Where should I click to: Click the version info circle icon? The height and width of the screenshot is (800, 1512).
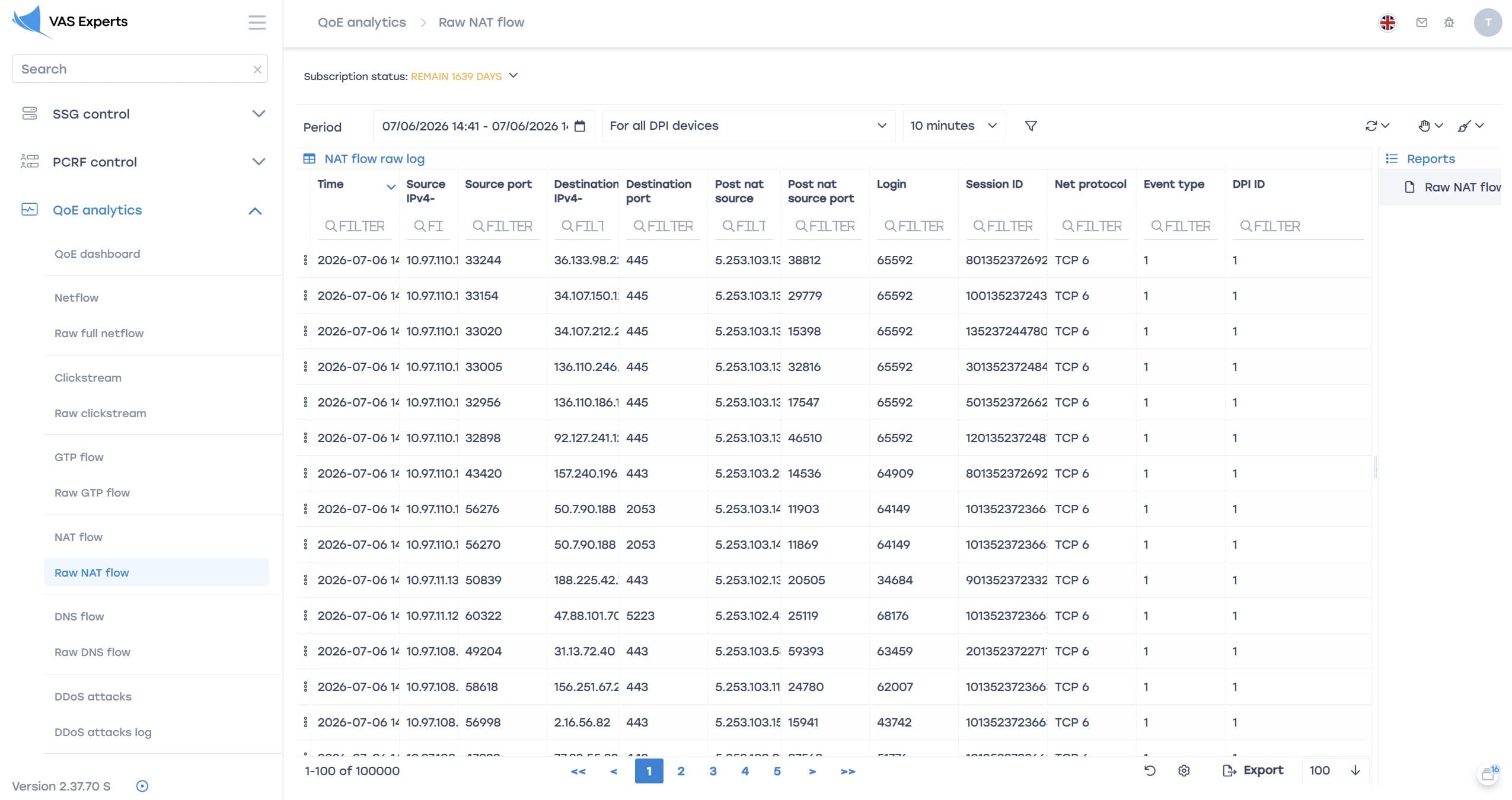142,786
